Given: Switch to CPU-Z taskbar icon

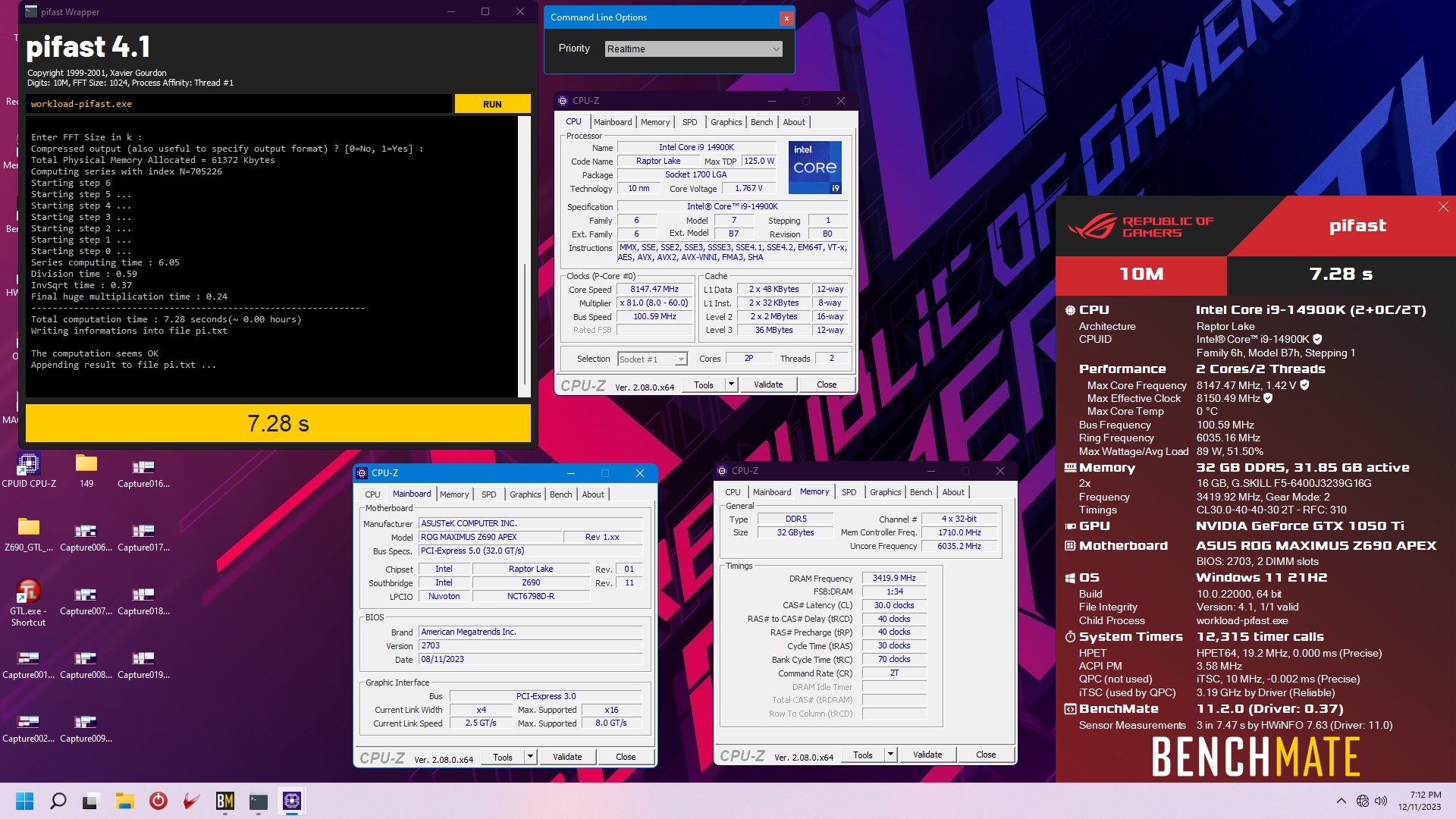Looking at the screenshot, I should (292, 801).
